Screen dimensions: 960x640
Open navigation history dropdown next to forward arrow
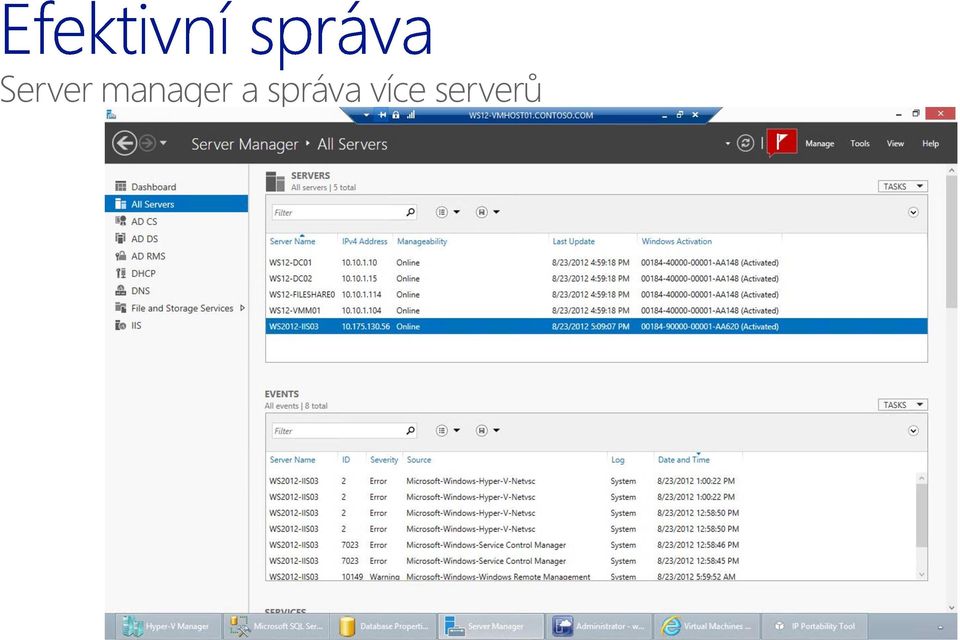pos(163,143)
